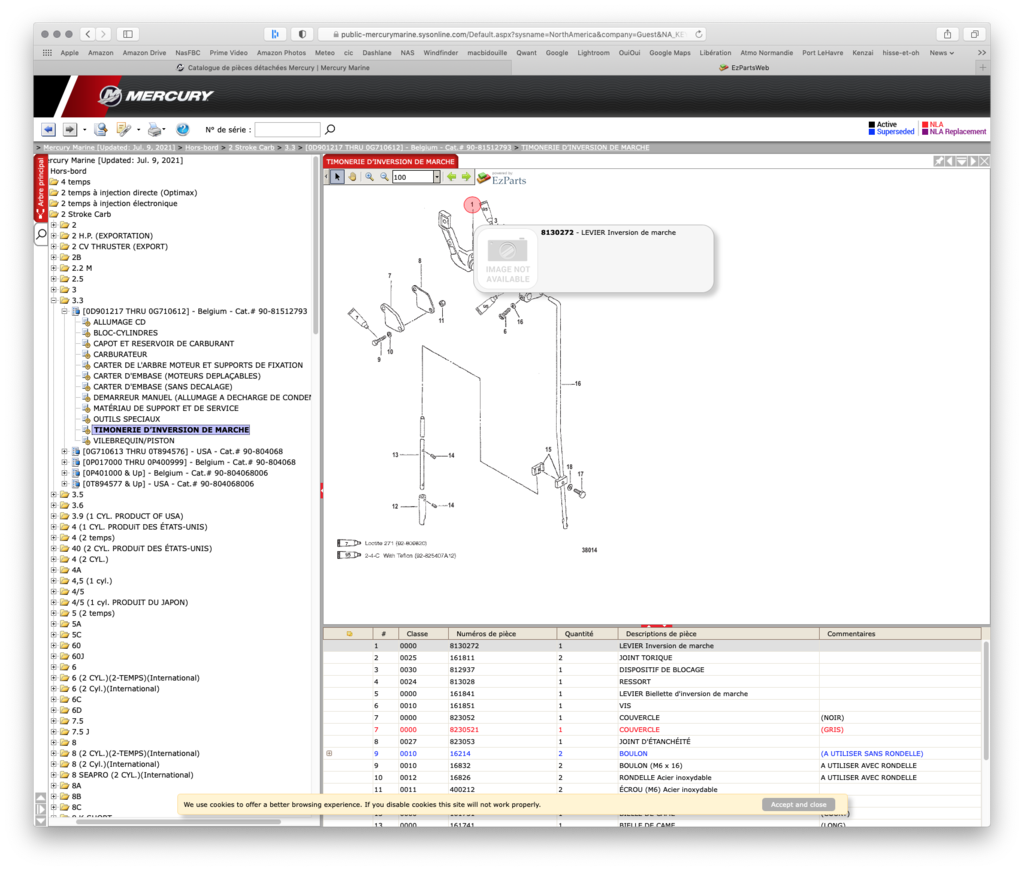Click Hors-bord breadcrumb link
1024x871 pixels.
click(x=201, y=148)
